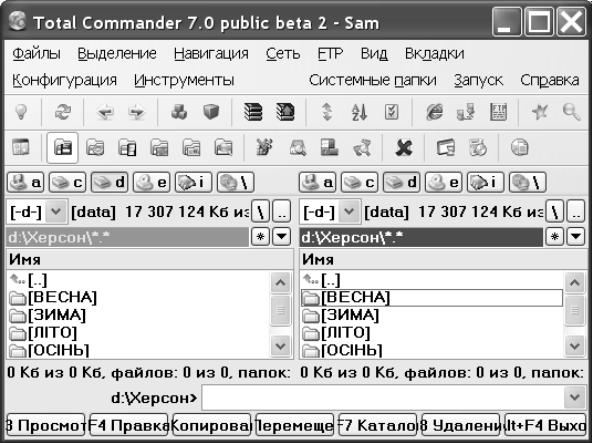Select drive c in right panel drive bar
The width and height of the screenshot is (592, 443).
[x=360, y=183]
